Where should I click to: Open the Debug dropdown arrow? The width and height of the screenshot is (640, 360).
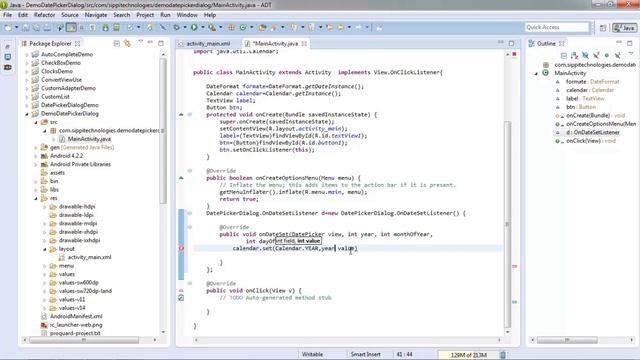click(185, 27)
